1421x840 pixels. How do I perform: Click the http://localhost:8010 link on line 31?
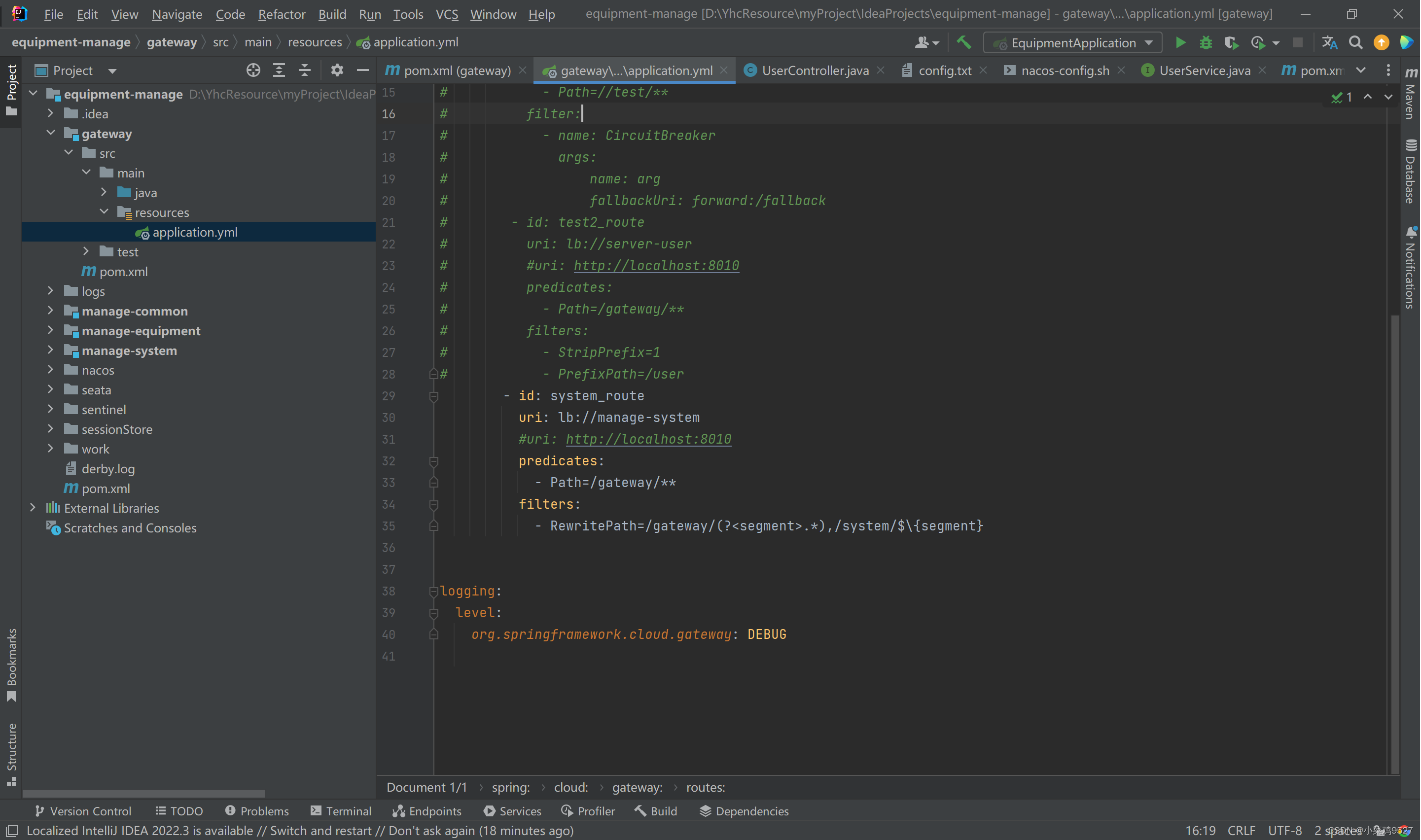(648, 439)
